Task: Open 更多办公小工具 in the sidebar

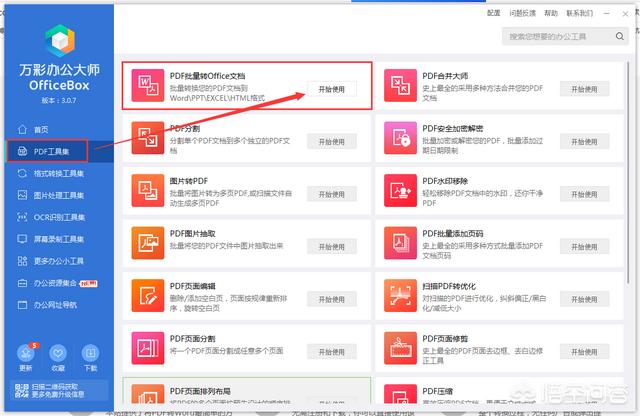Action: point(59,261)
